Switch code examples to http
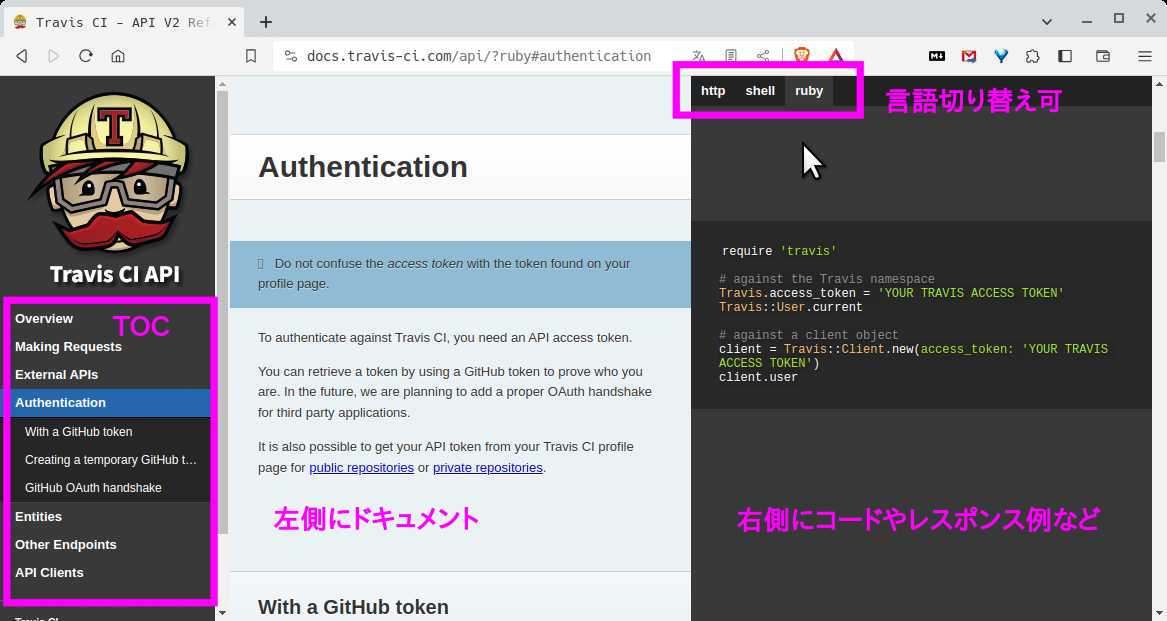Image resolution: width=1167 pixels, height=621 pixels. (712, 91)
